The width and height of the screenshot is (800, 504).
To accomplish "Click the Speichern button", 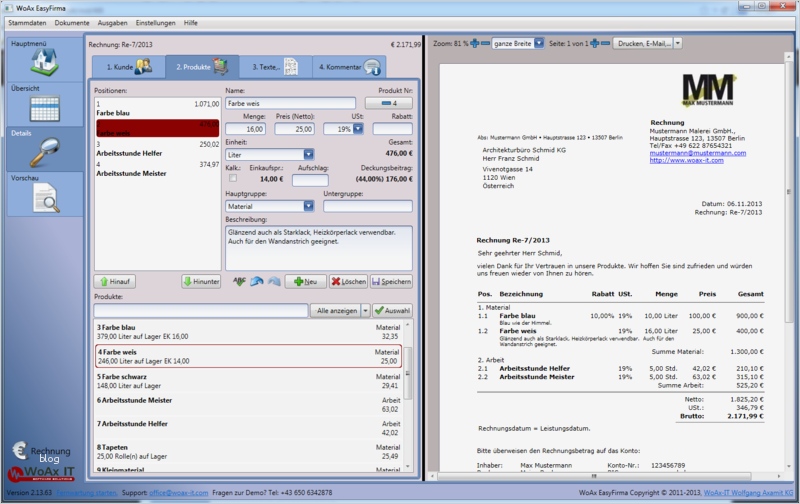I will coord(391,282).
